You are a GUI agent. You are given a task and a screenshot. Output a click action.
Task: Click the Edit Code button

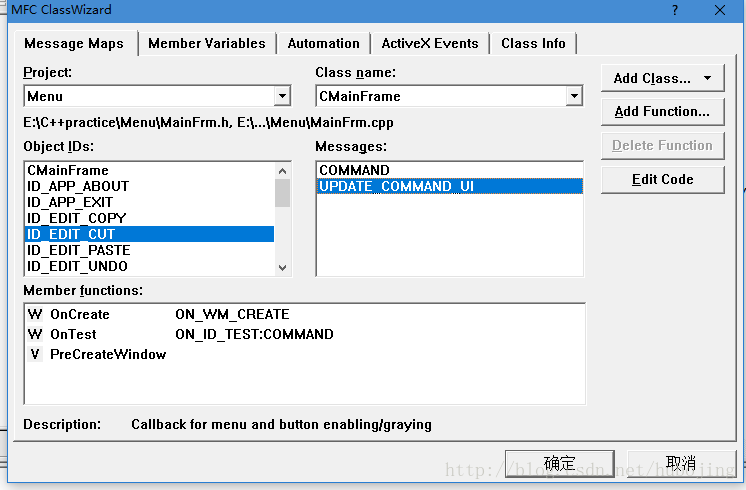(662, 179)
